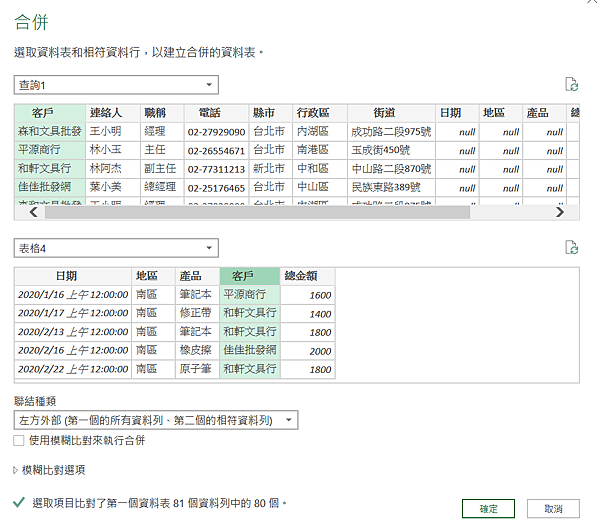This screenshot has width=600, height=529.
Task: Select the 地區 column header in top table
Action: pos(501,113)
